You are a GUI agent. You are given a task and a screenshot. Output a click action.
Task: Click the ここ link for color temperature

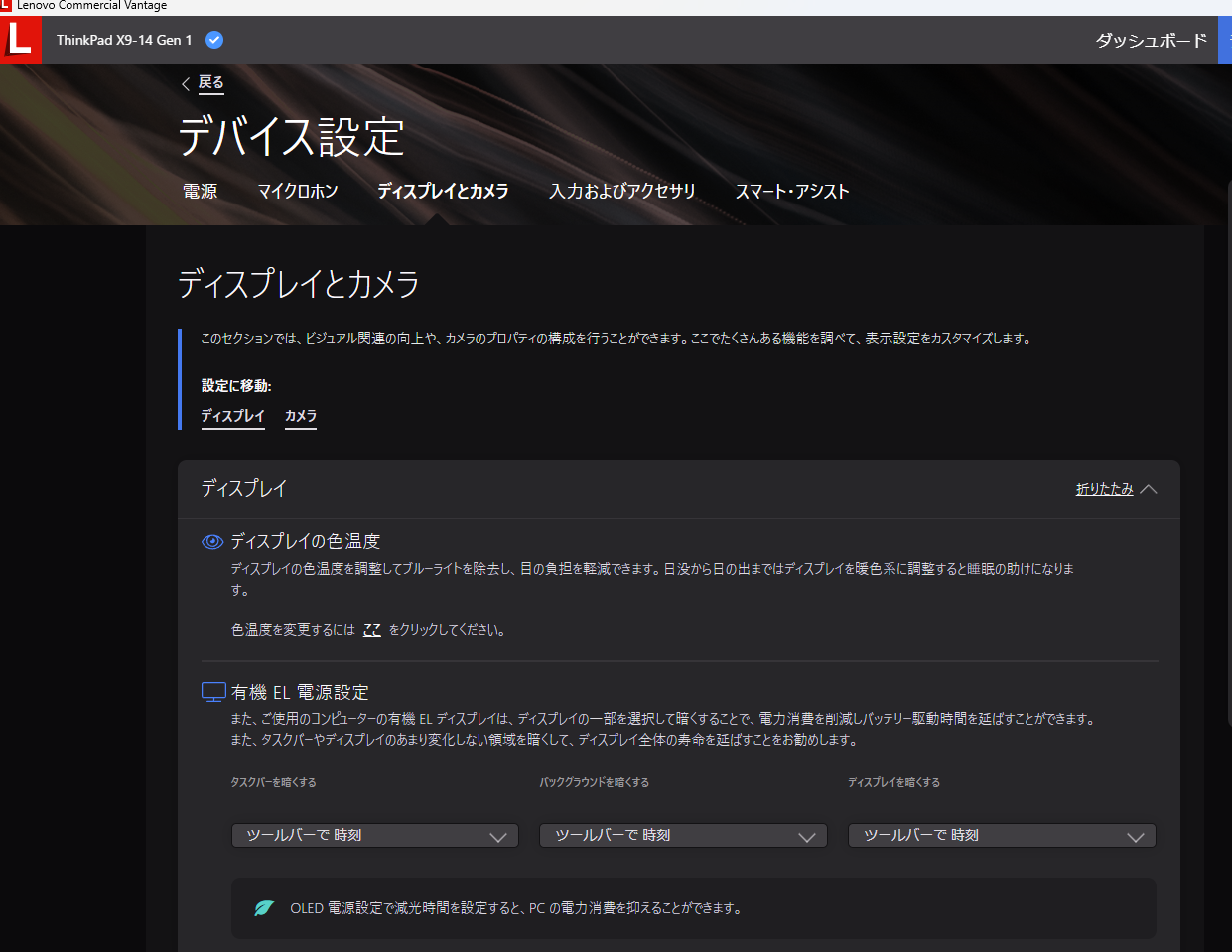click(x=372, y=630)
